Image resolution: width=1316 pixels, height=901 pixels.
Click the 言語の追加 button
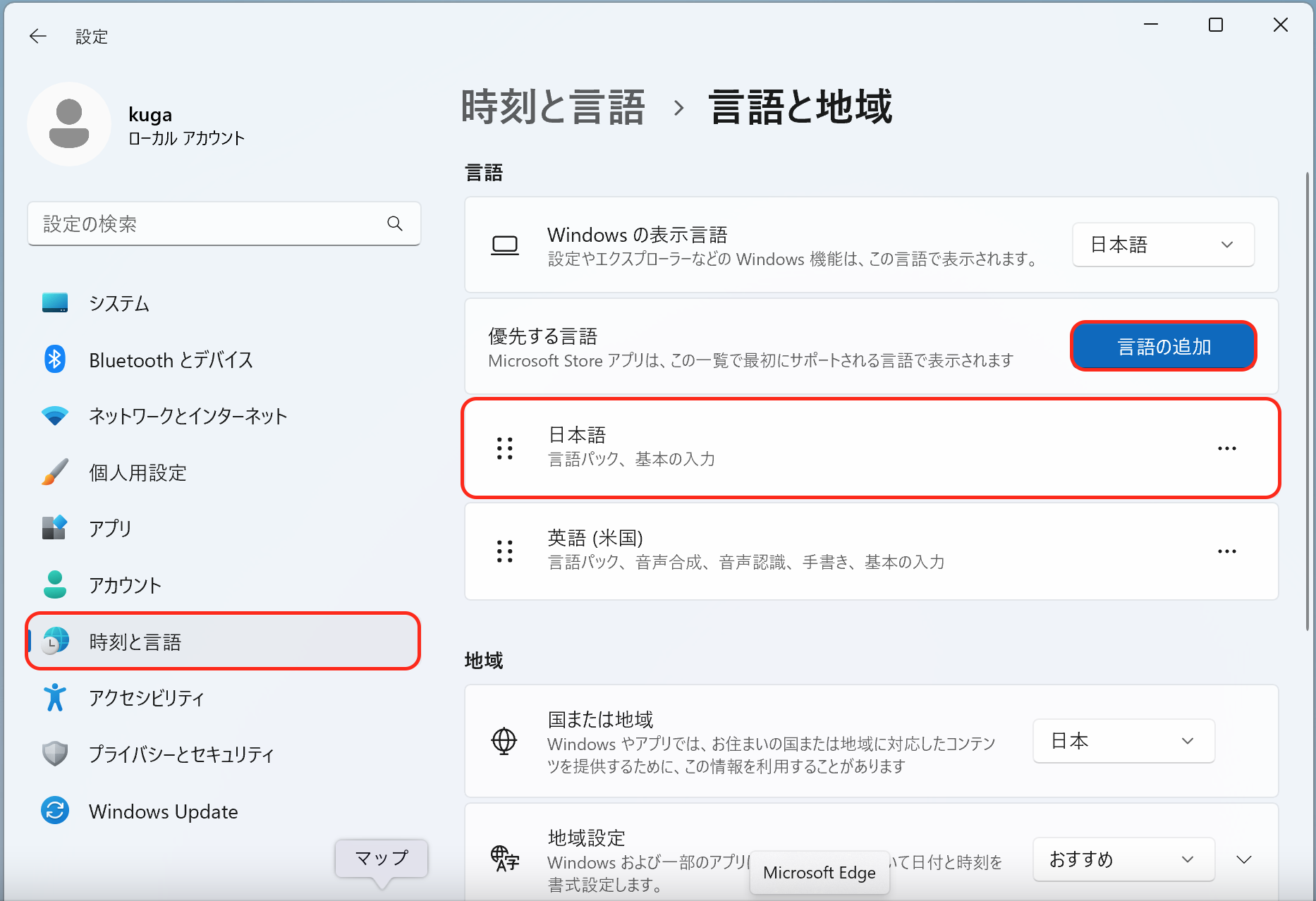[x=1162, y=346]
